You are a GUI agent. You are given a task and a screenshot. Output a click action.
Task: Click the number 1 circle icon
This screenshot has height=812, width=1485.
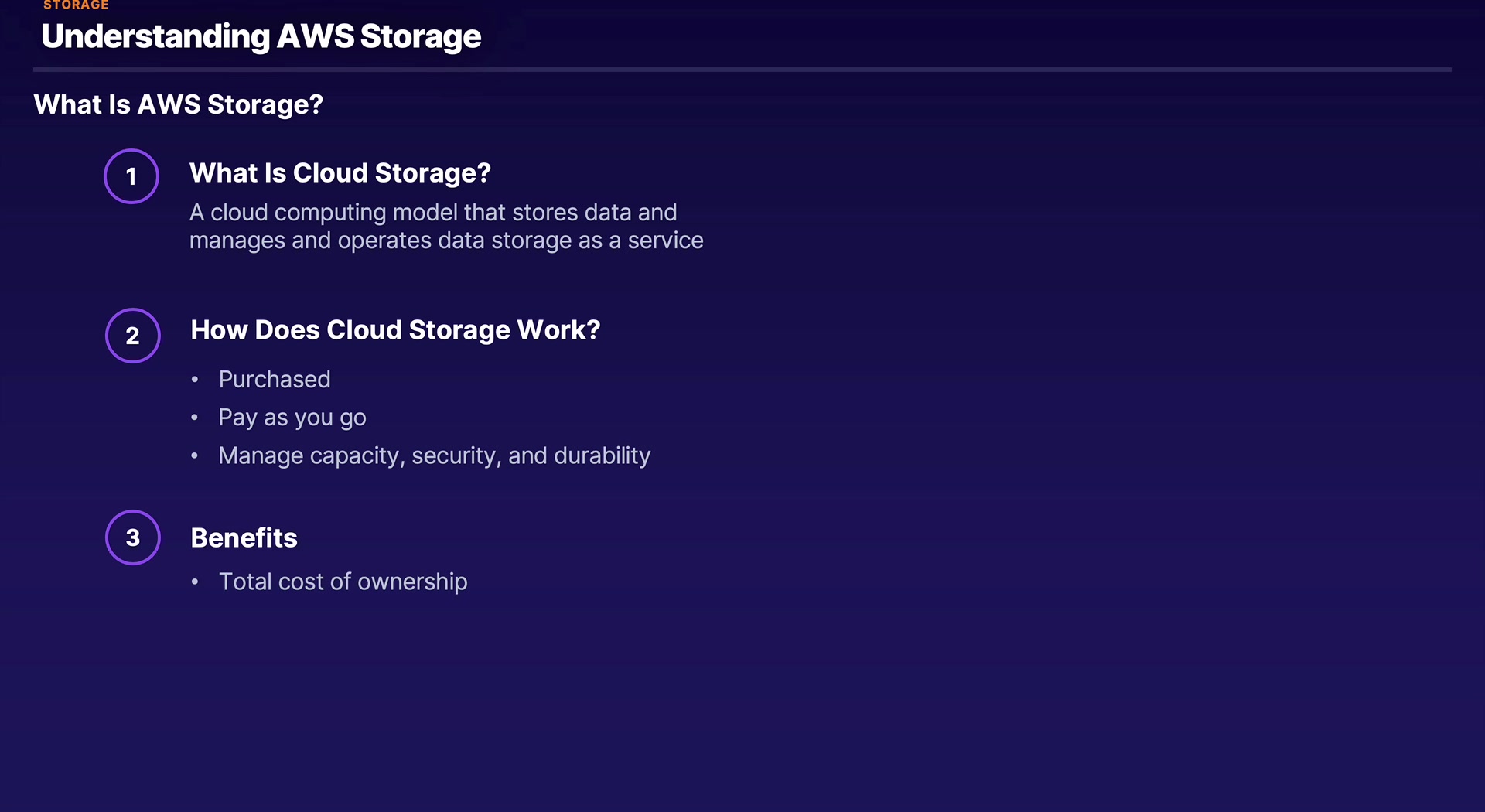pos(131,176)
